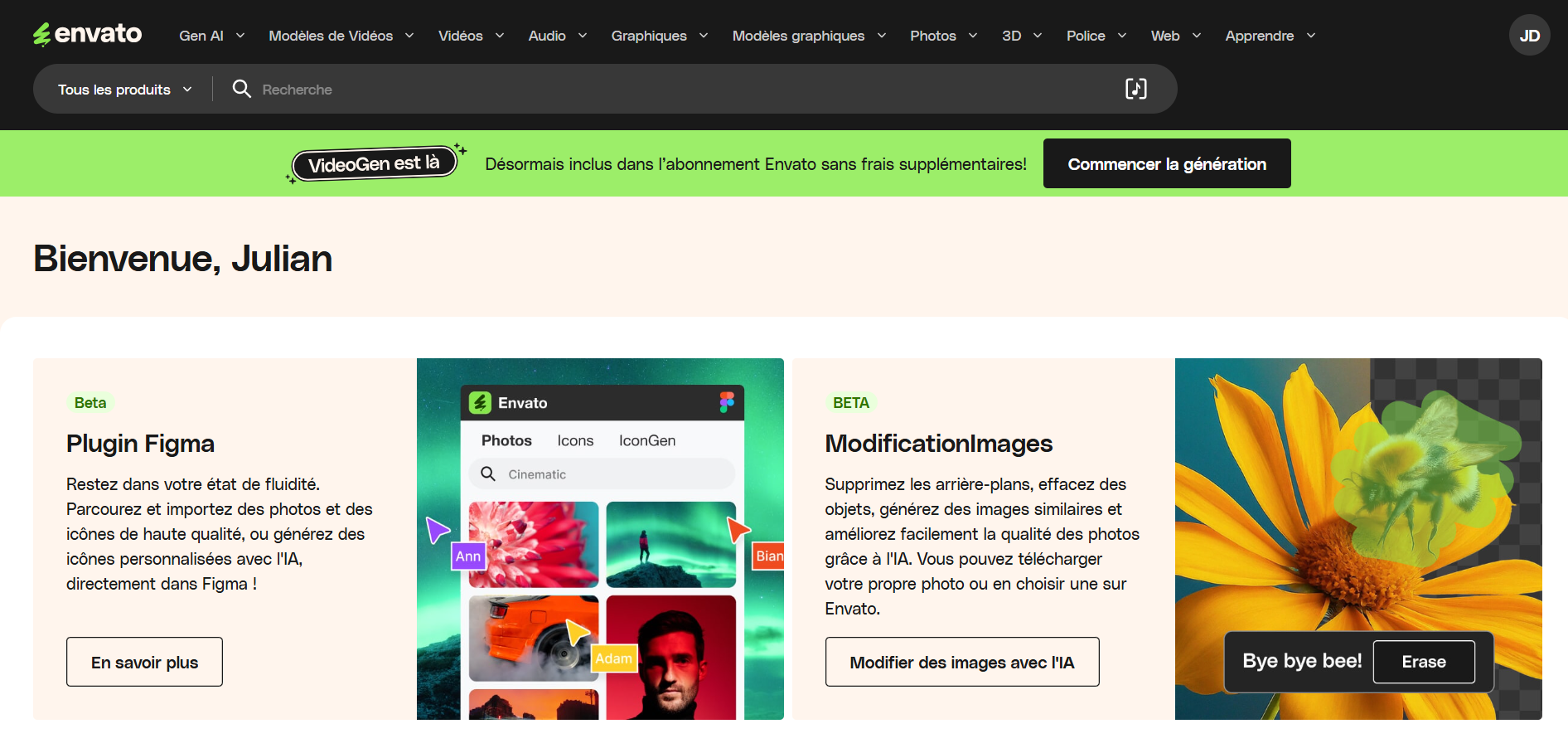Click the Cinematic search icon in the plugin preview
The height and width of the screenshot is (748, 1568).
point(488,474)
